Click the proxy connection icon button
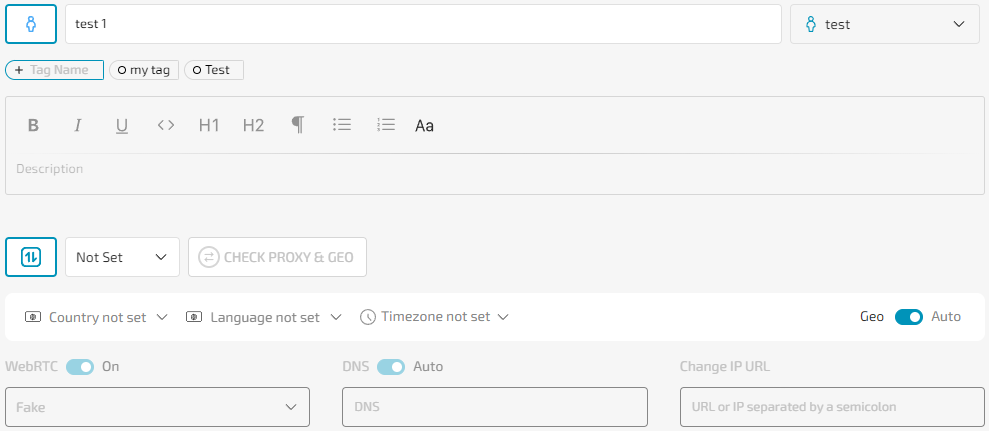Image resolution: width=989 pixels, height=431 pixels. 31,257
